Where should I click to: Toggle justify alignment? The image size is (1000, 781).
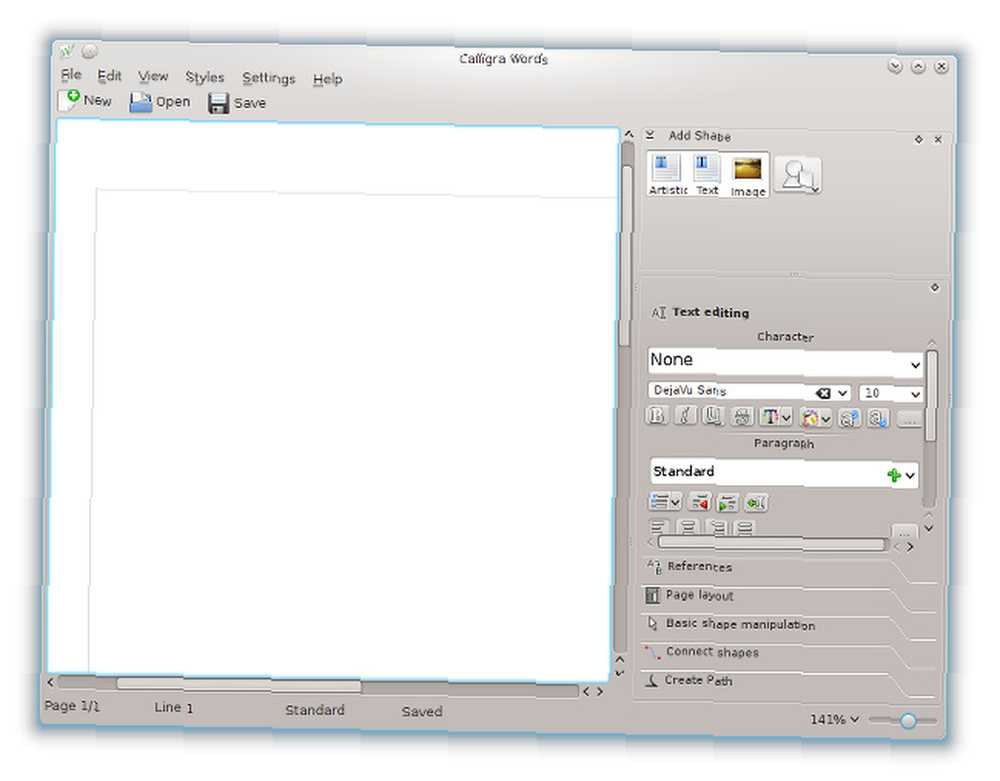pos(744,528)
